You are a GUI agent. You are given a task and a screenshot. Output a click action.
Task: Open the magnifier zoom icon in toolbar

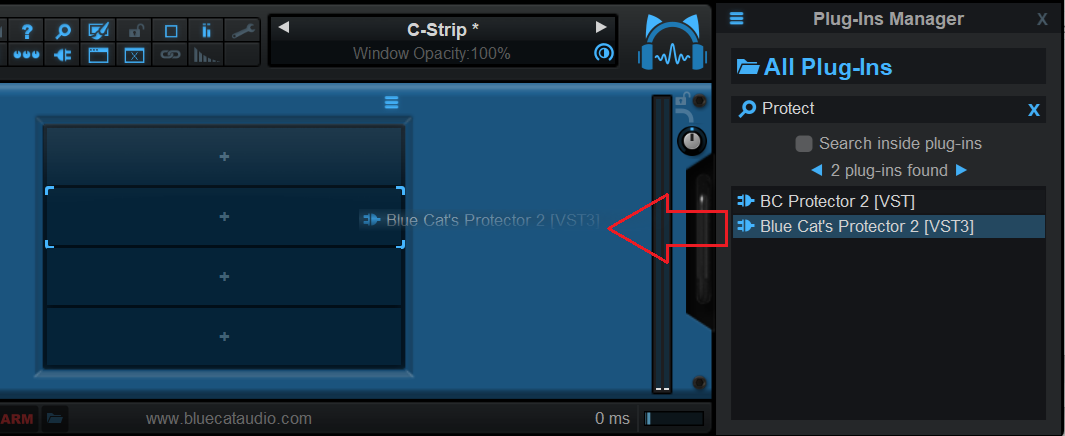pyautogui.click(x=63, y=31)
